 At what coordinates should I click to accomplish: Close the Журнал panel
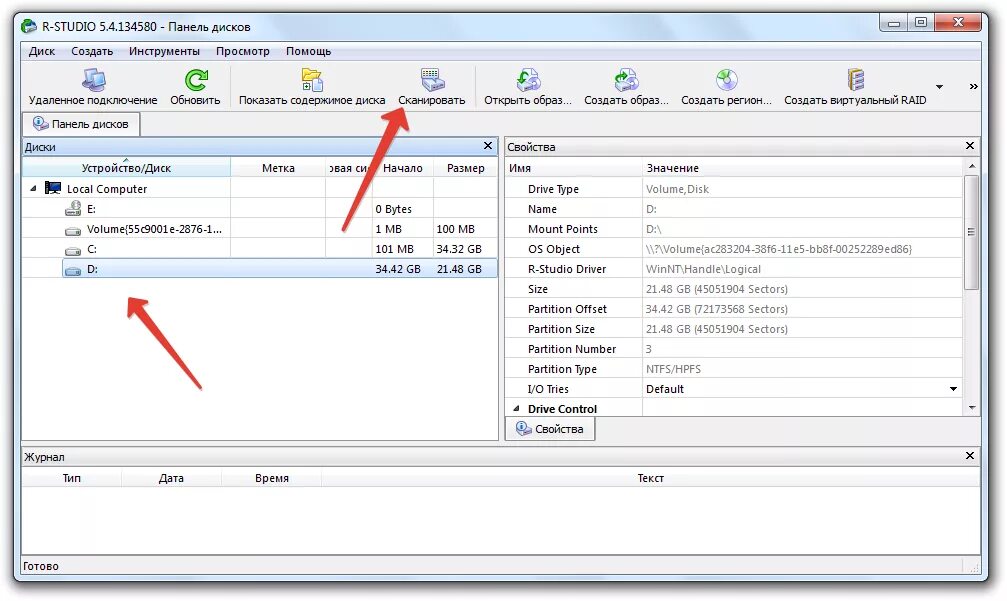tap(970, 455)
